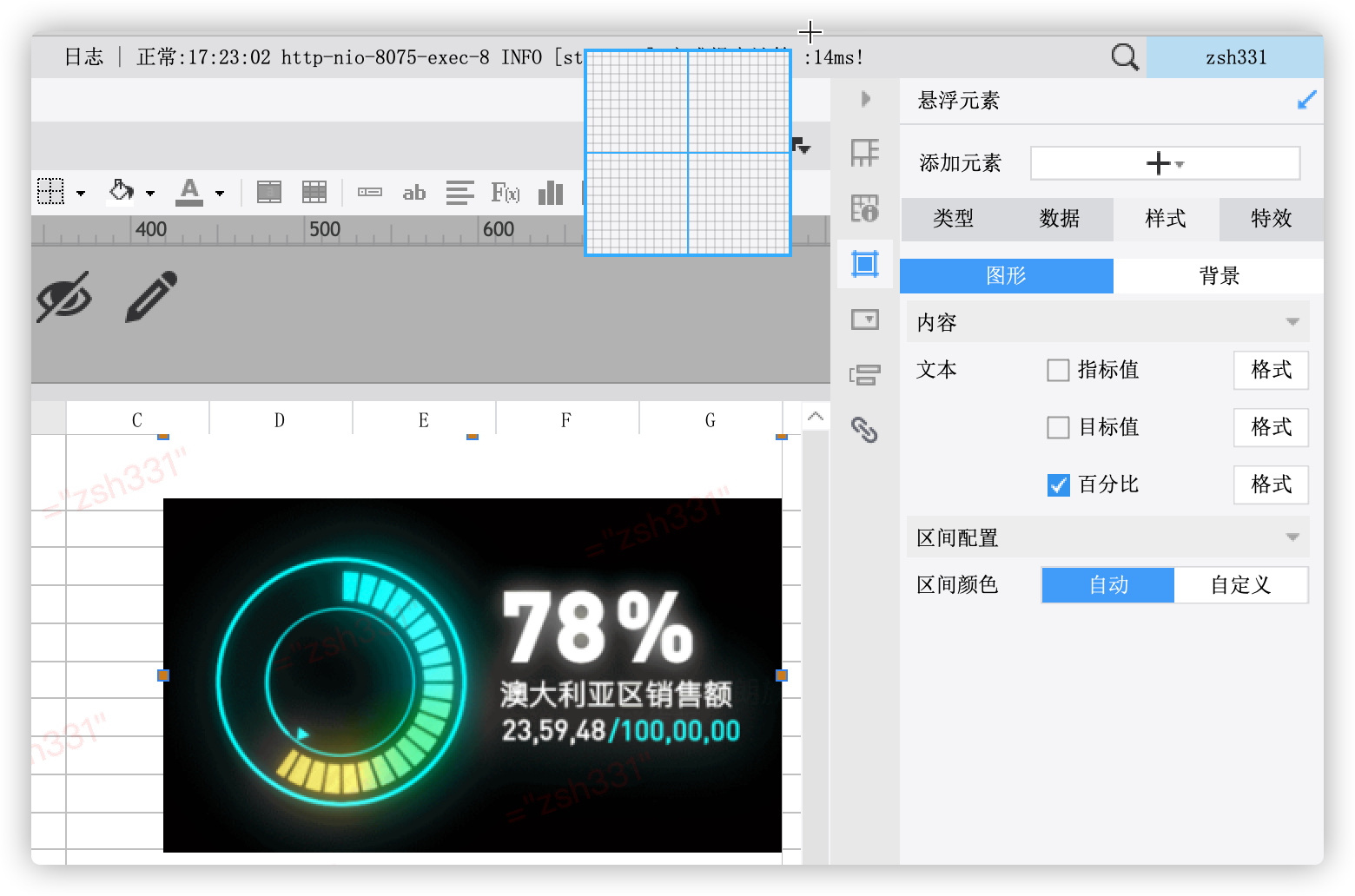Open the 添加元素 plus dropdown
1355x896 pixels.
click(1165, 163)
